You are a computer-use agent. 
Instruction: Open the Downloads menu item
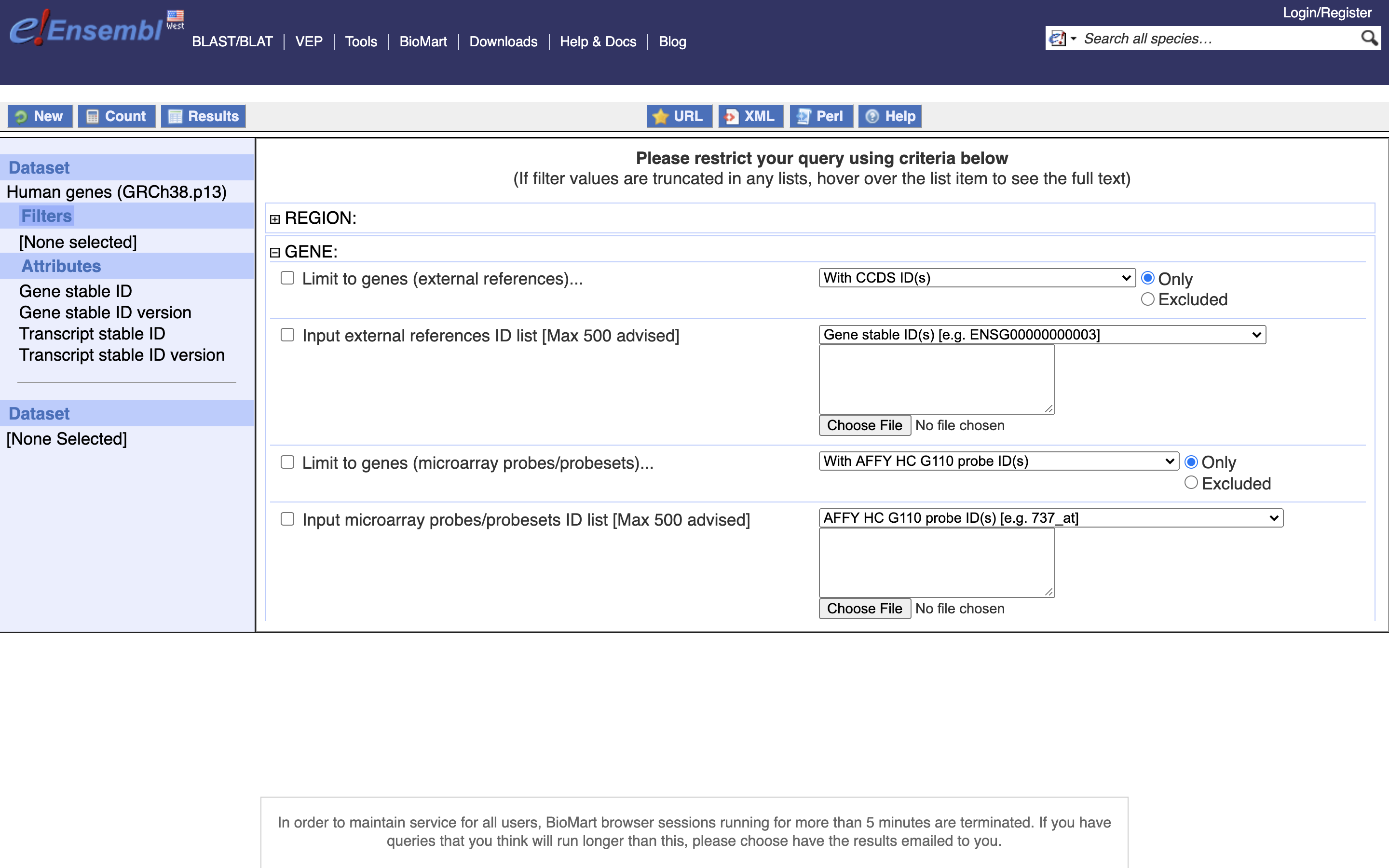coord(504,41)
